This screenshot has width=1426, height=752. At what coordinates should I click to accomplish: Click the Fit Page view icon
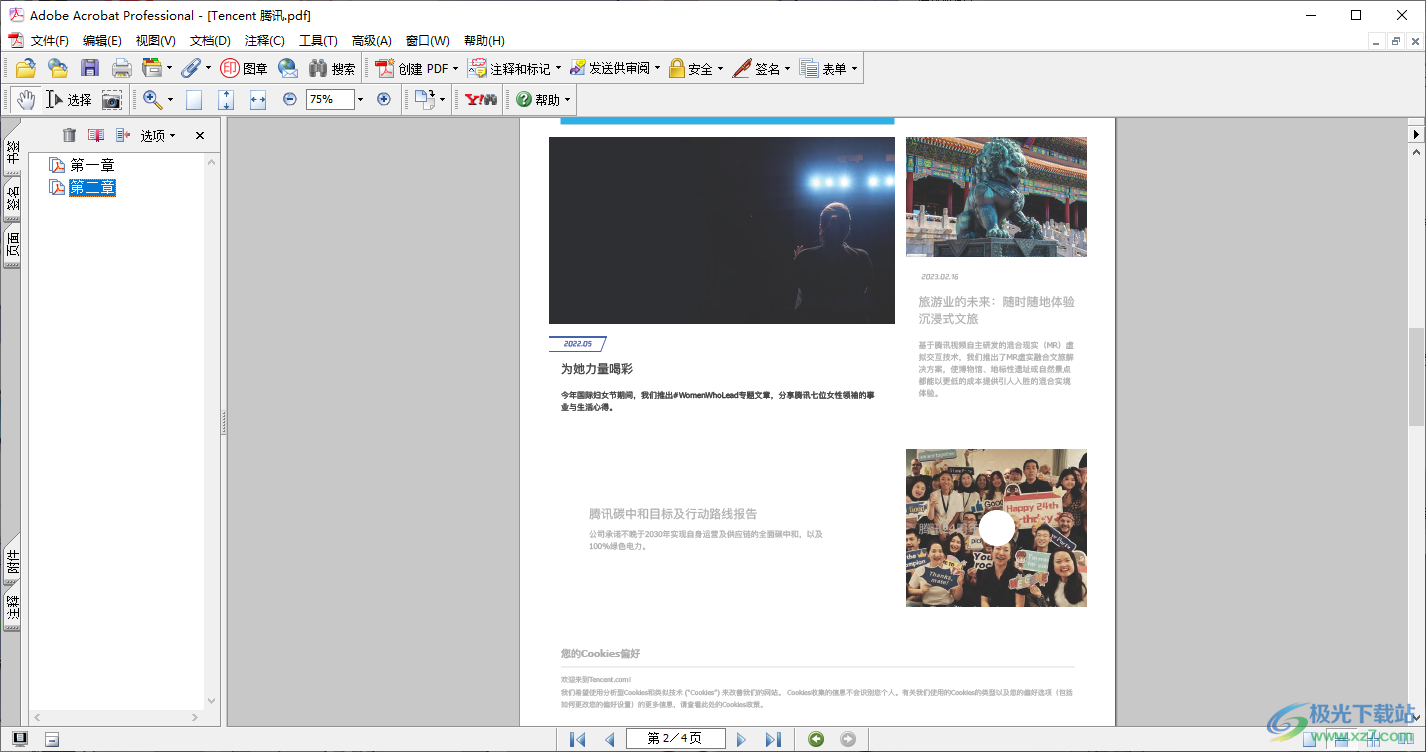[x=226, y=99]
